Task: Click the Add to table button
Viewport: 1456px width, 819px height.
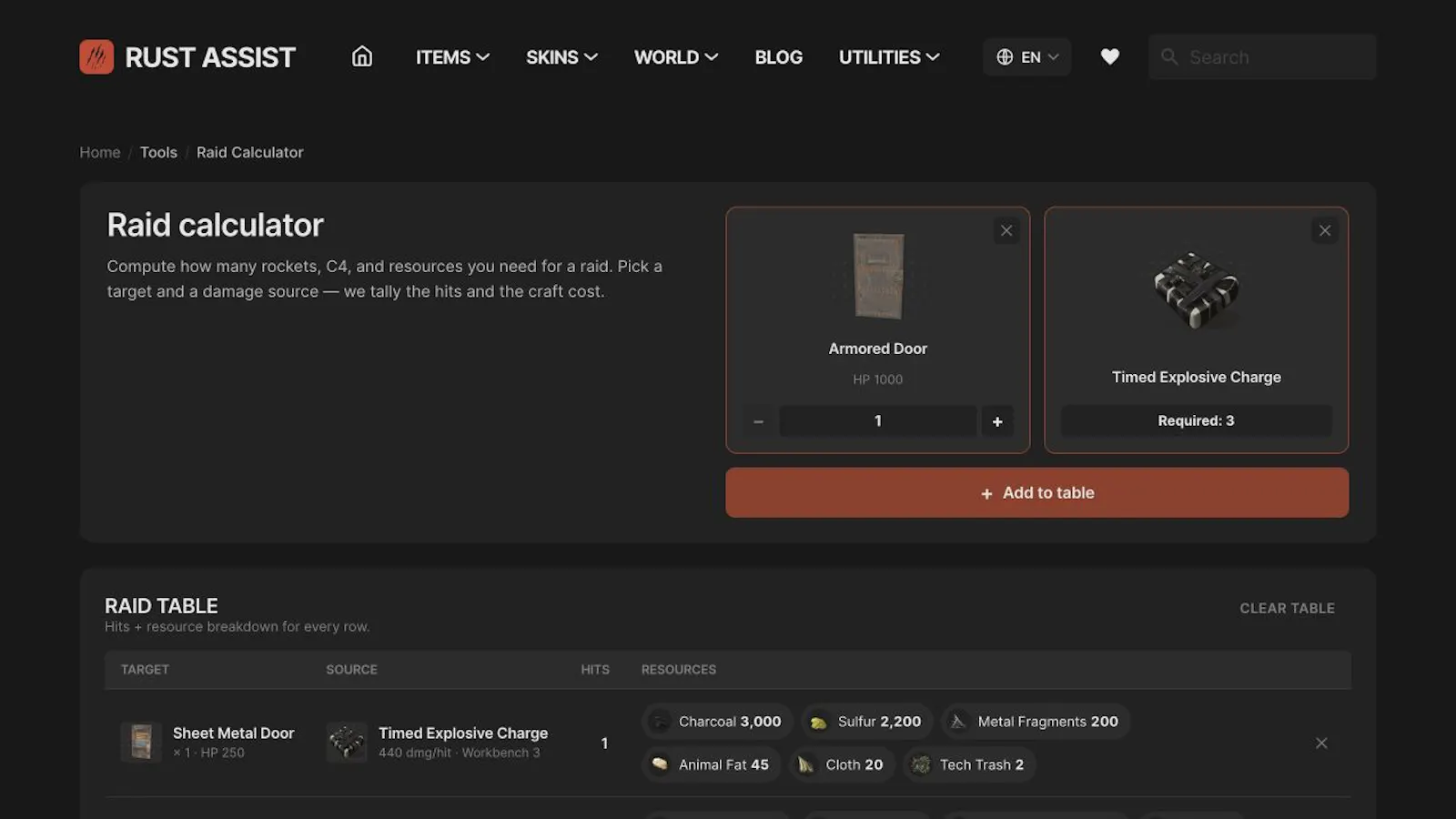Action: coord(1037,492)
